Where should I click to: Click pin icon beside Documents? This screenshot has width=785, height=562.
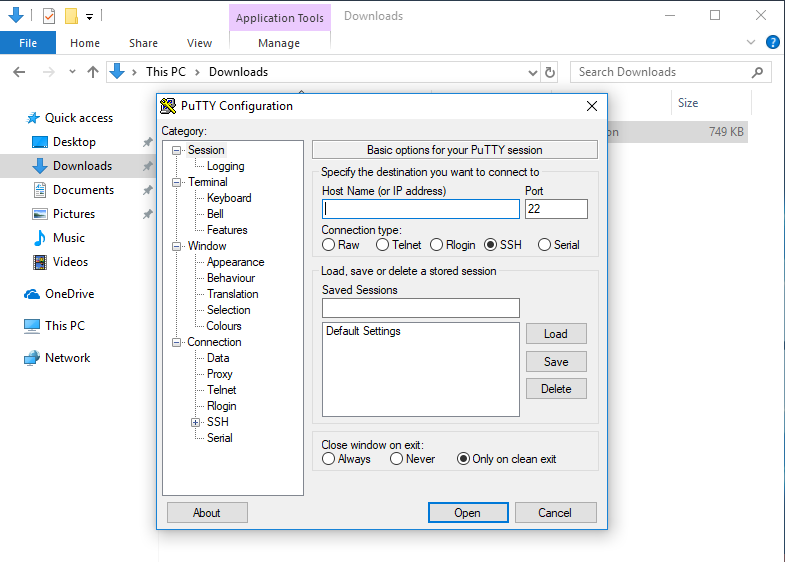pos(147,190)
